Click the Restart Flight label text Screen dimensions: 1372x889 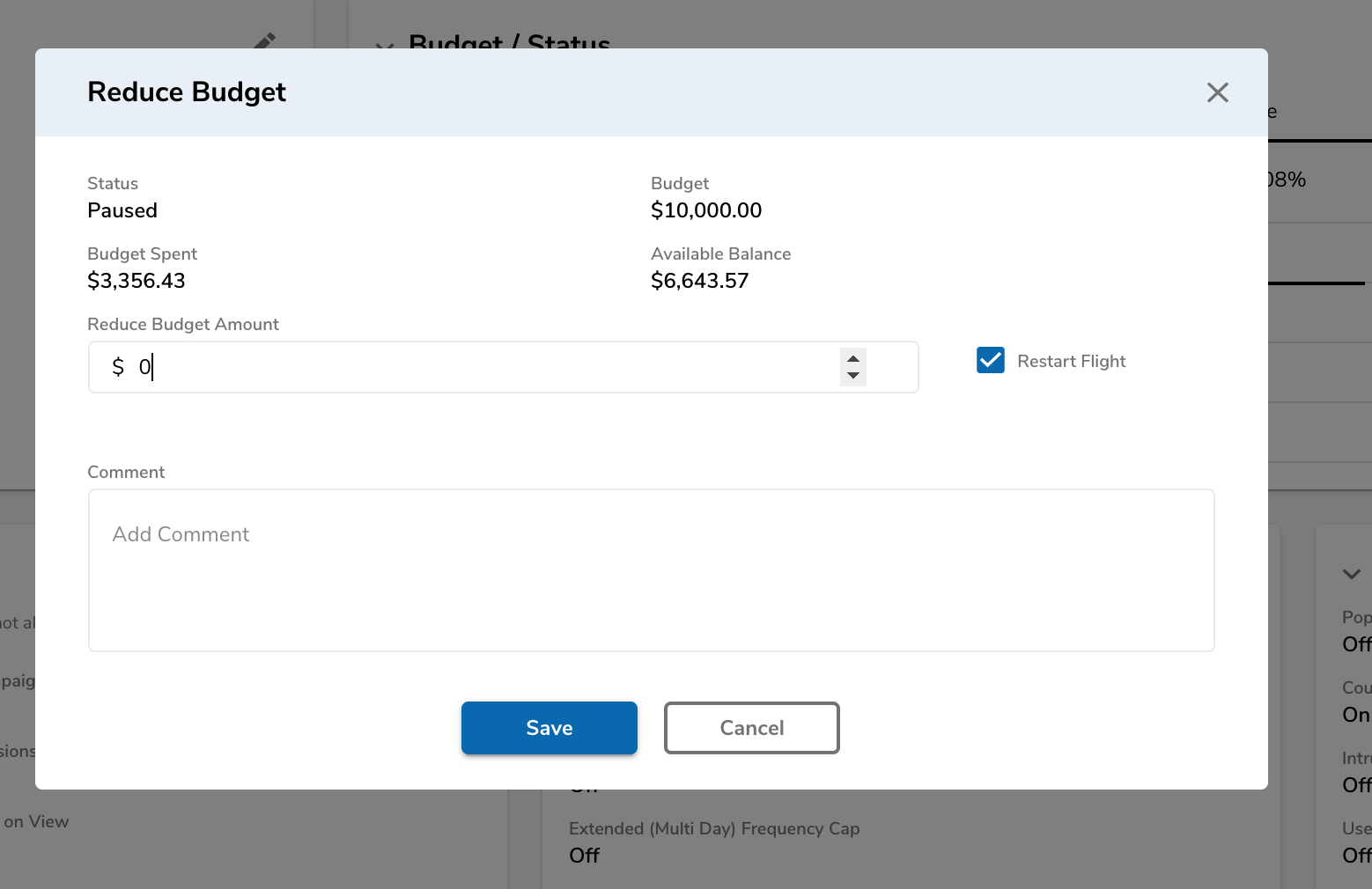[1071, 361]
